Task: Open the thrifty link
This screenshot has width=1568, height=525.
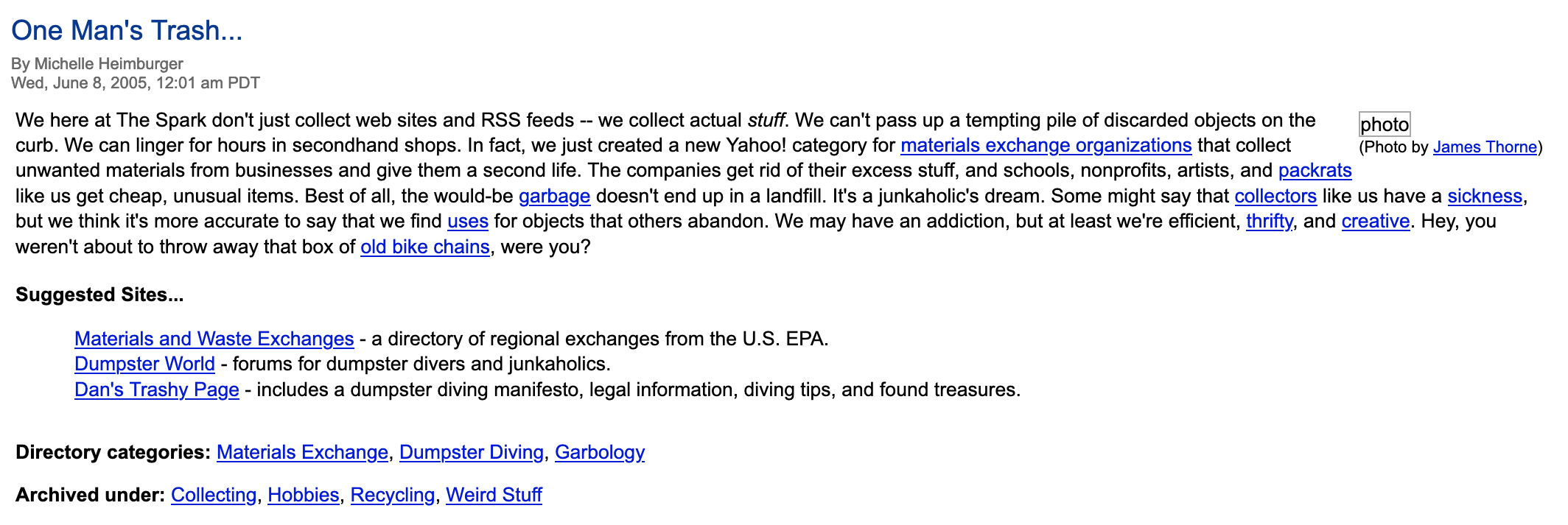Action: tap(1269, 221)
